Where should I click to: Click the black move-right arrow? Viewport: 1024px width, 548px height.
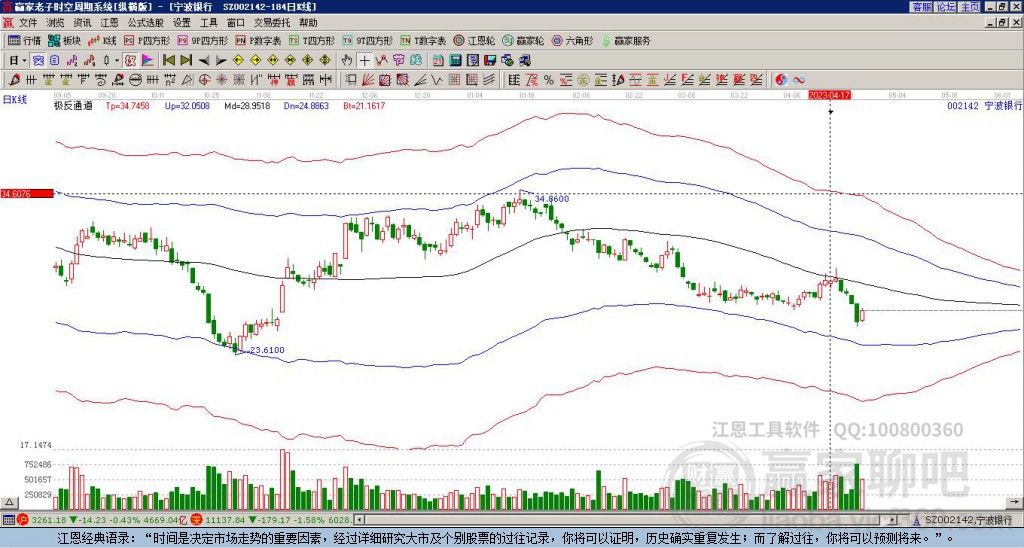(x=221, y=61)
